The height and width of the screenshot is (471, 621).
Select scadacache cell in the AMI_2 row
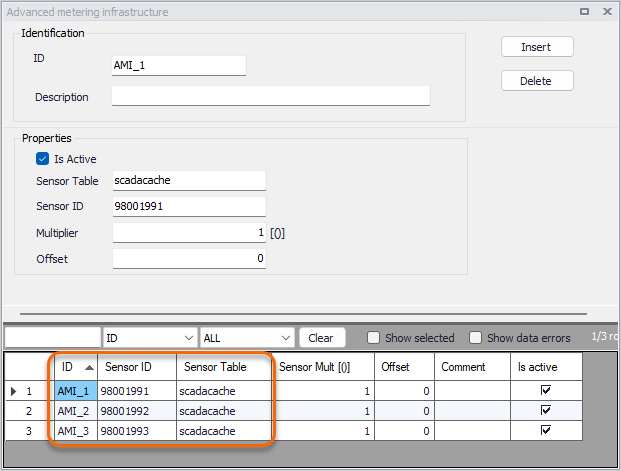[224, 411]
